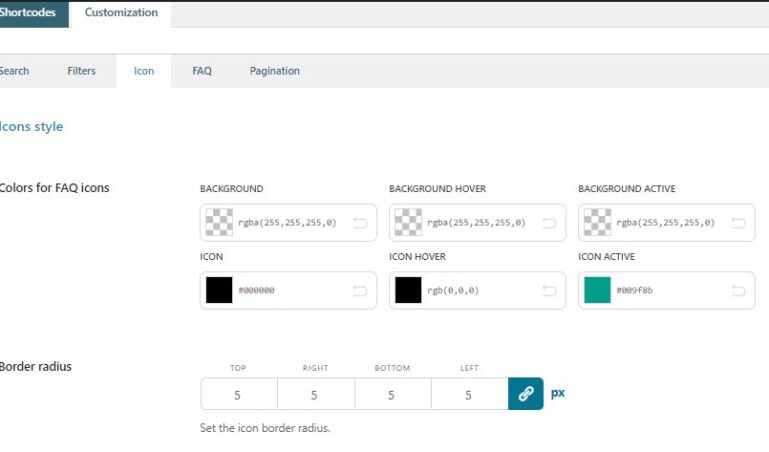769x452 pixels.
Task: Reset the Background color to default
Action: coord(360,223)
